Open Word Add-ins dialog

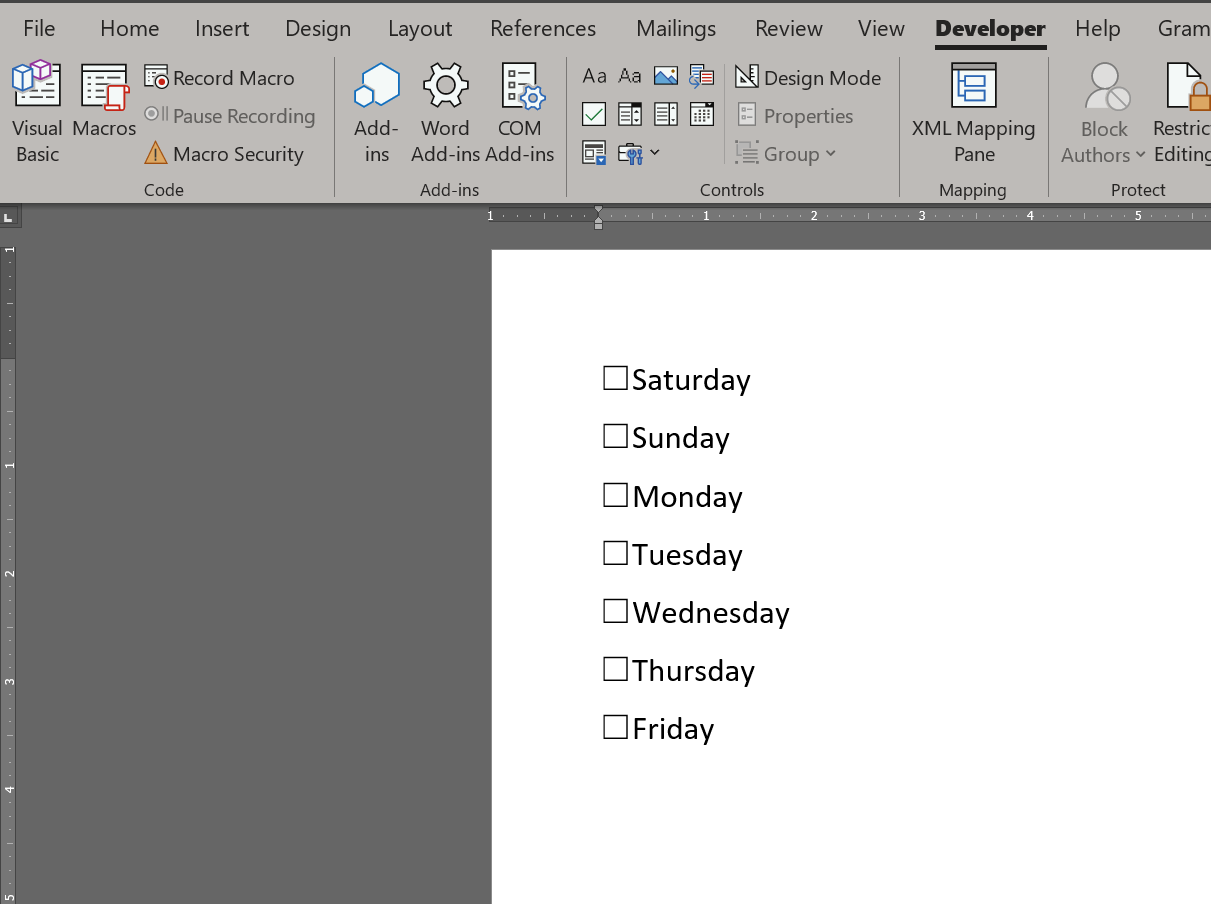[x=445, y=112]
